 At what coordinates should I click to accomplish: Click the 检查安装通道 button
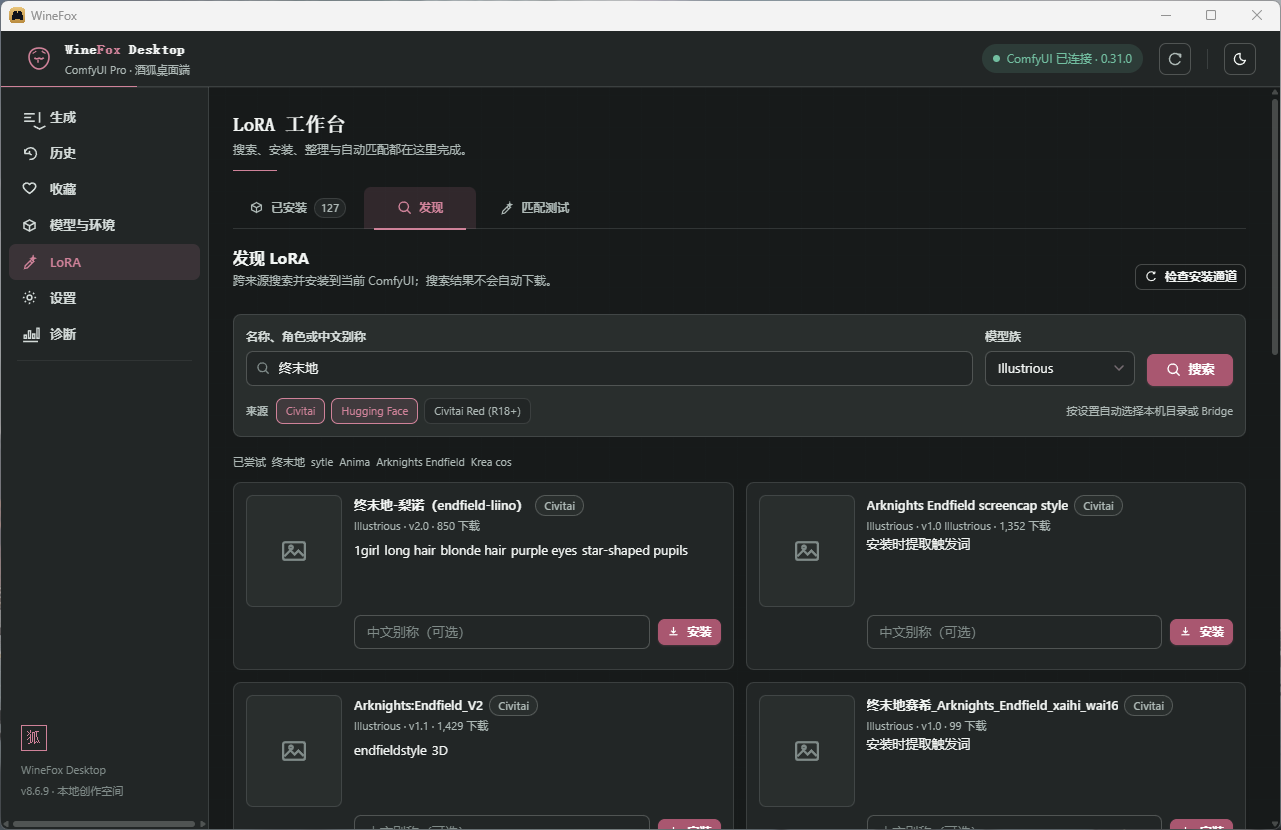(x=1190, y=276)
